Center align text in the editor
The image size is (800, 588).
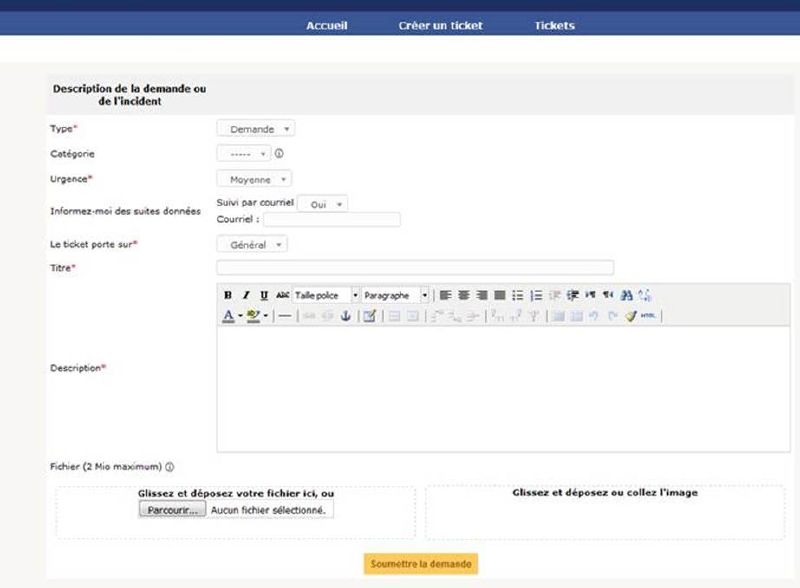[464, 296]
